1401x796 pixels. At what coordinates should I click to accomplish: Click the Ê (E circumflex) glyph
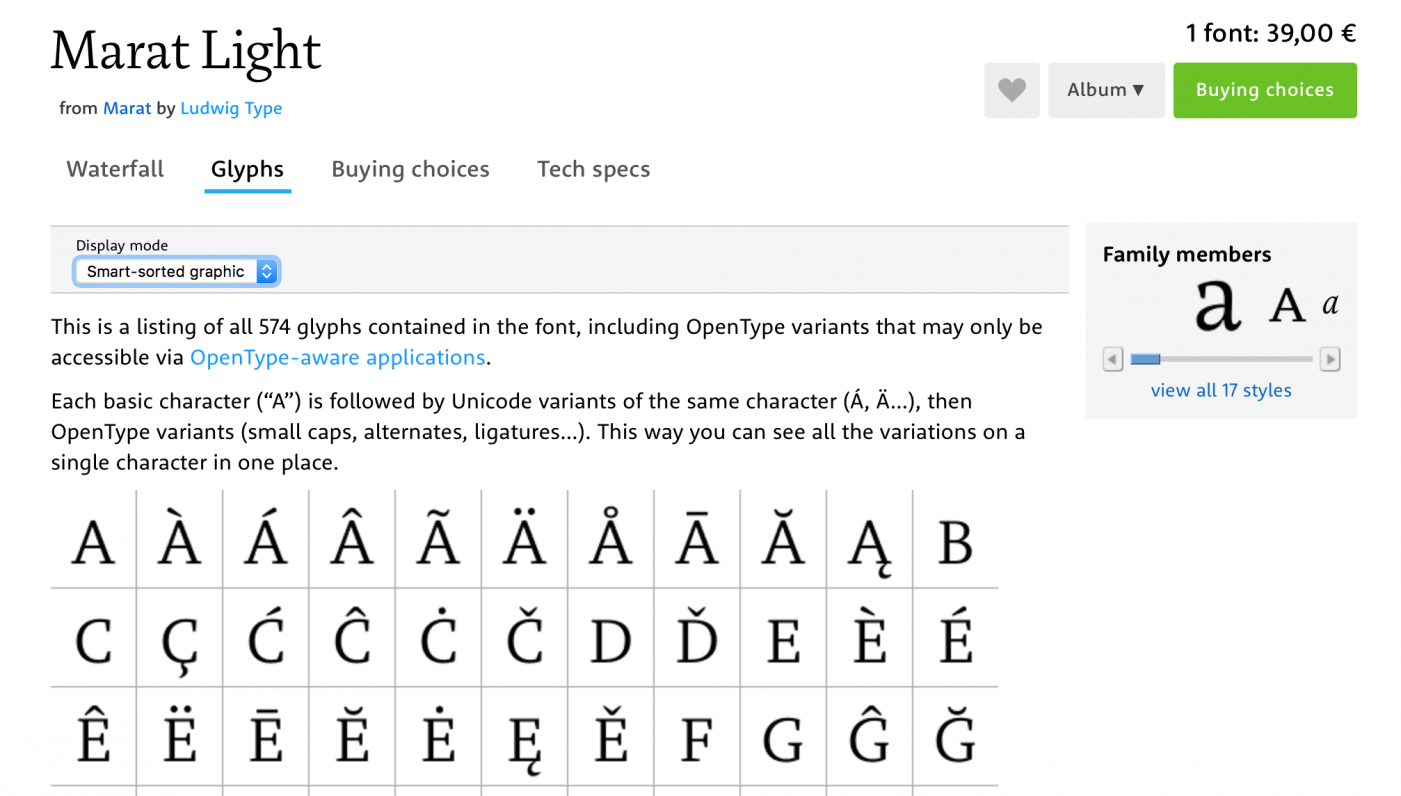[94, 737]
